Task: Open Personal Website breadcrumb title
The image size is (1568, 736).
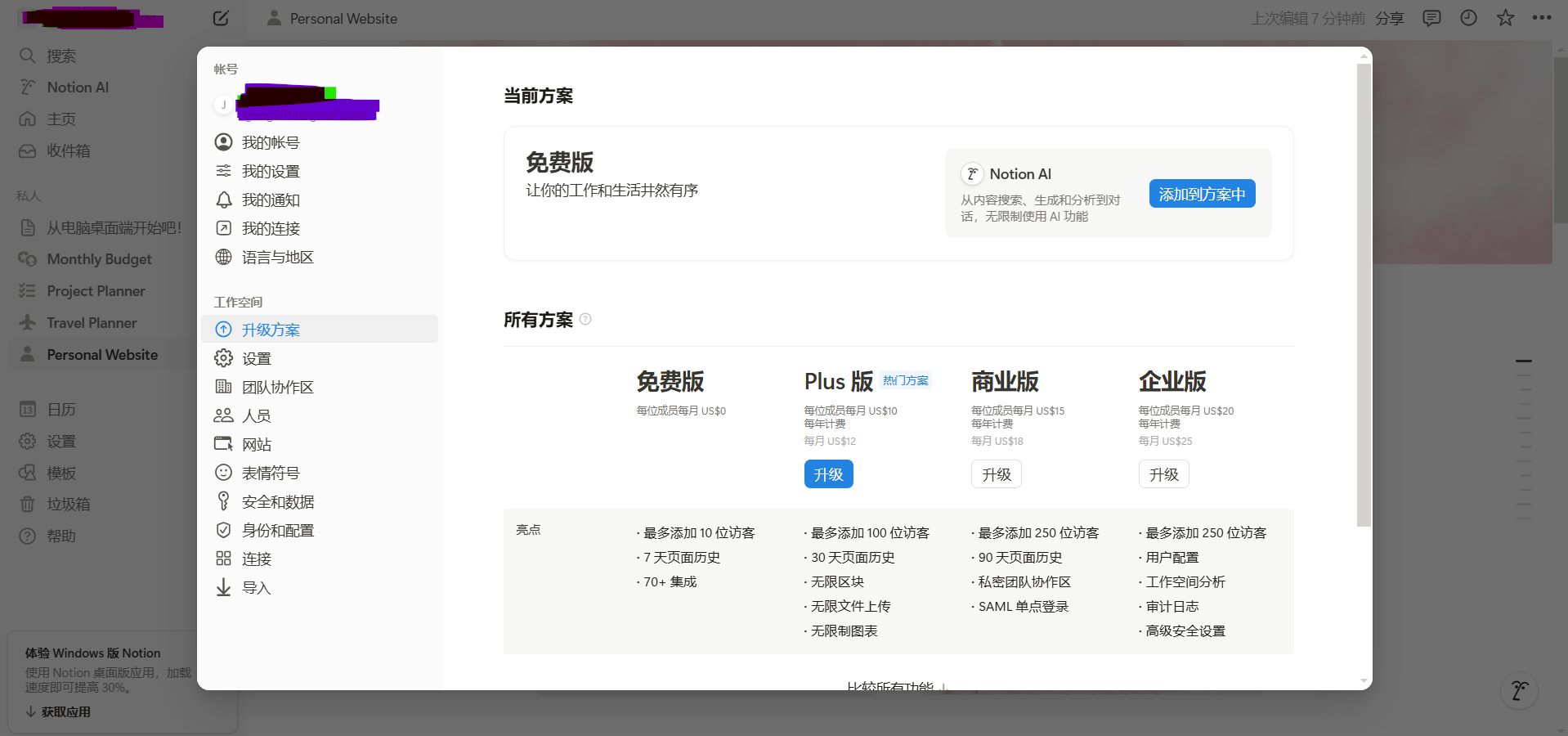Action: pos(343,18)
